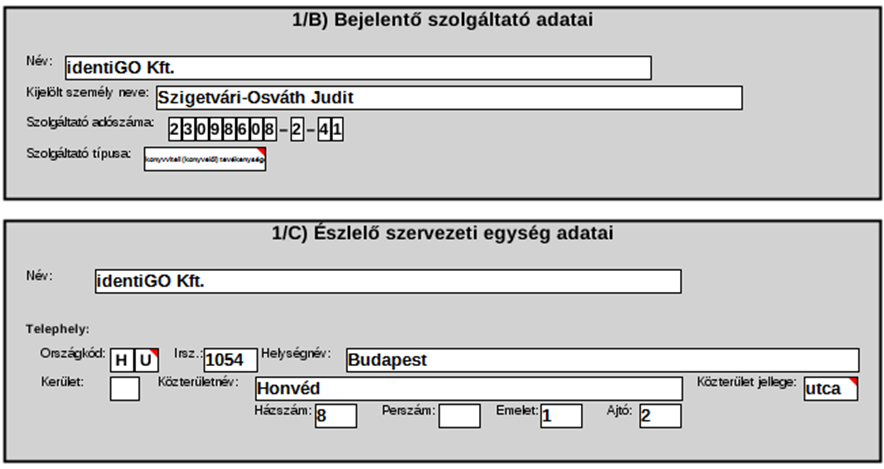
Task: Click the empty Kerület box
Action: (x=124, y=389)
